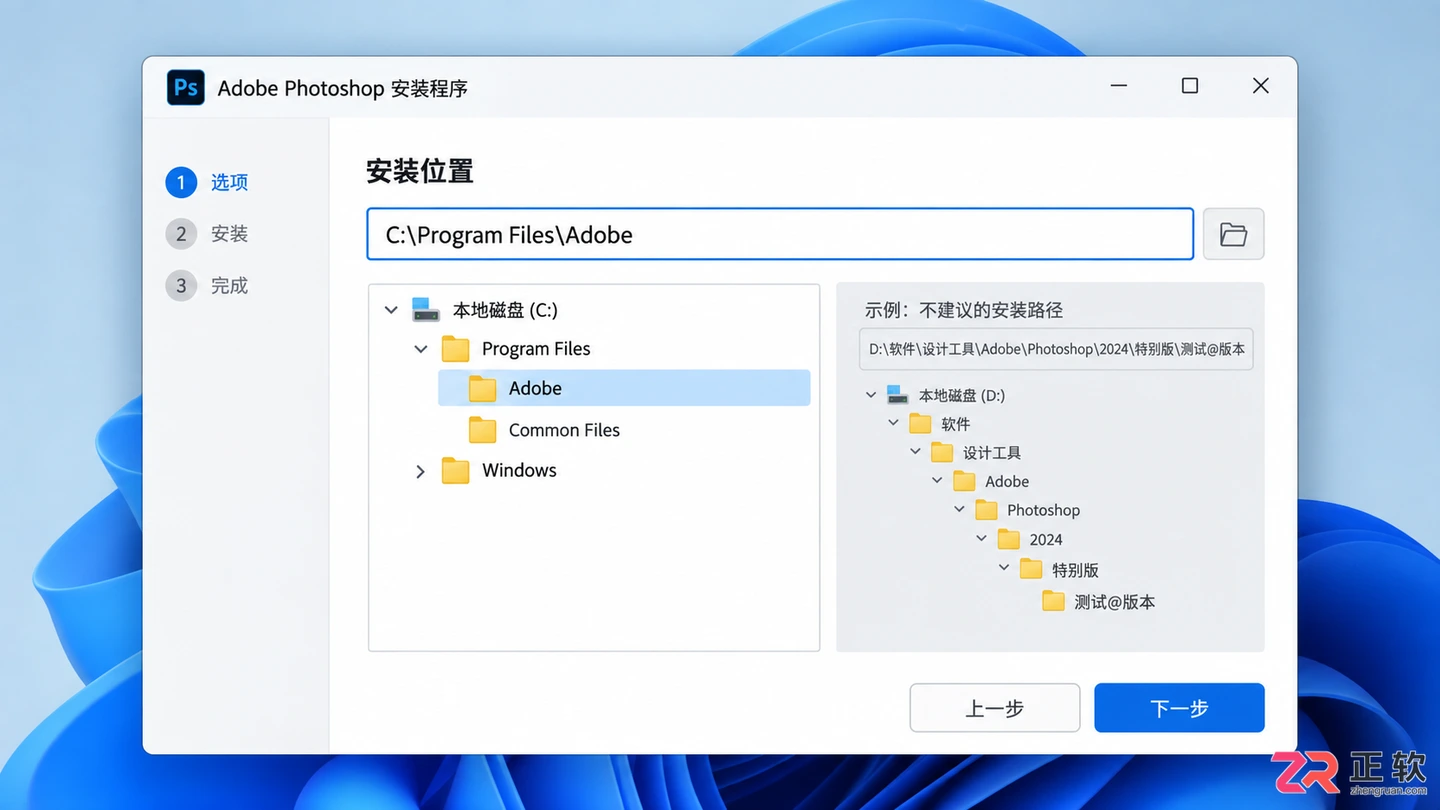Go to step 3 完成
This screenshot has height=810, width=1440.
tap(207, 286)
